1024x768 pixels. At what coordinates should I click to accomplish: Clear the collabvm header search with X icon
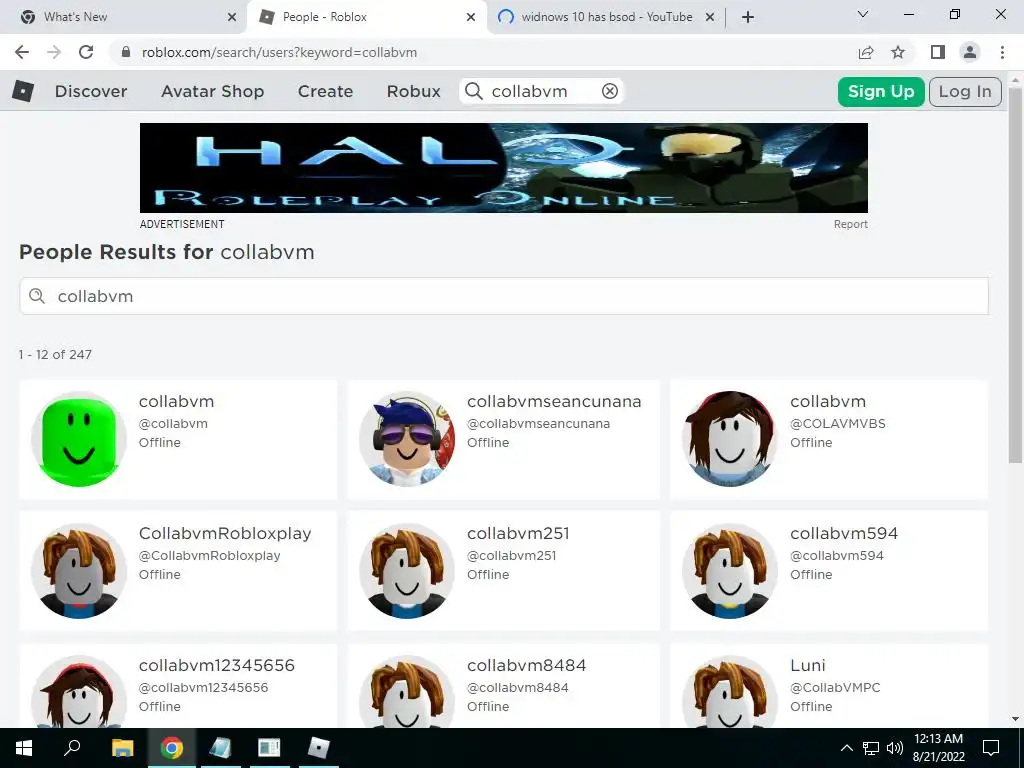click(x=609, y=91)
